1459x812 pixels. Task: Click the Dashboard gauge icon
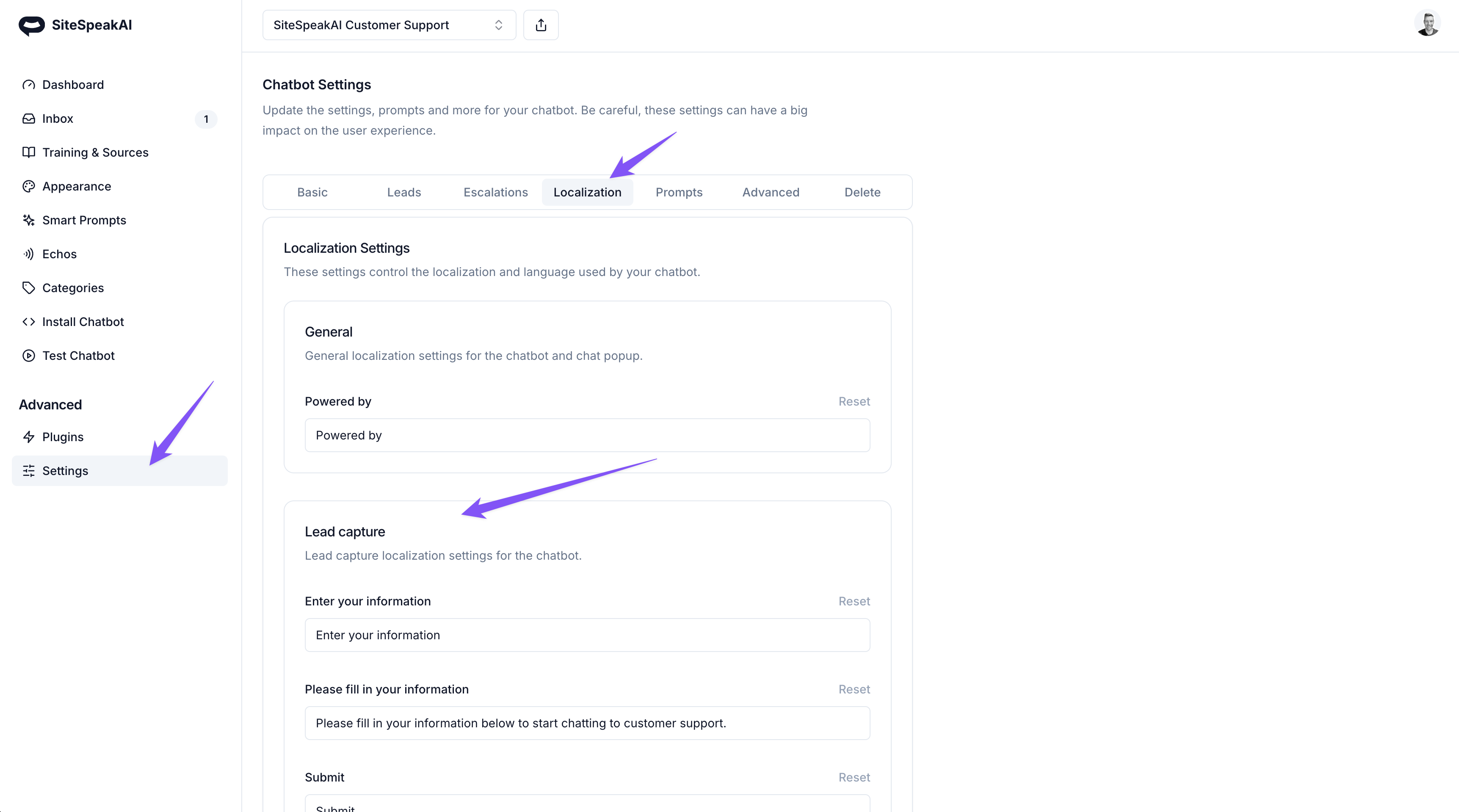[x=28, y=85]
